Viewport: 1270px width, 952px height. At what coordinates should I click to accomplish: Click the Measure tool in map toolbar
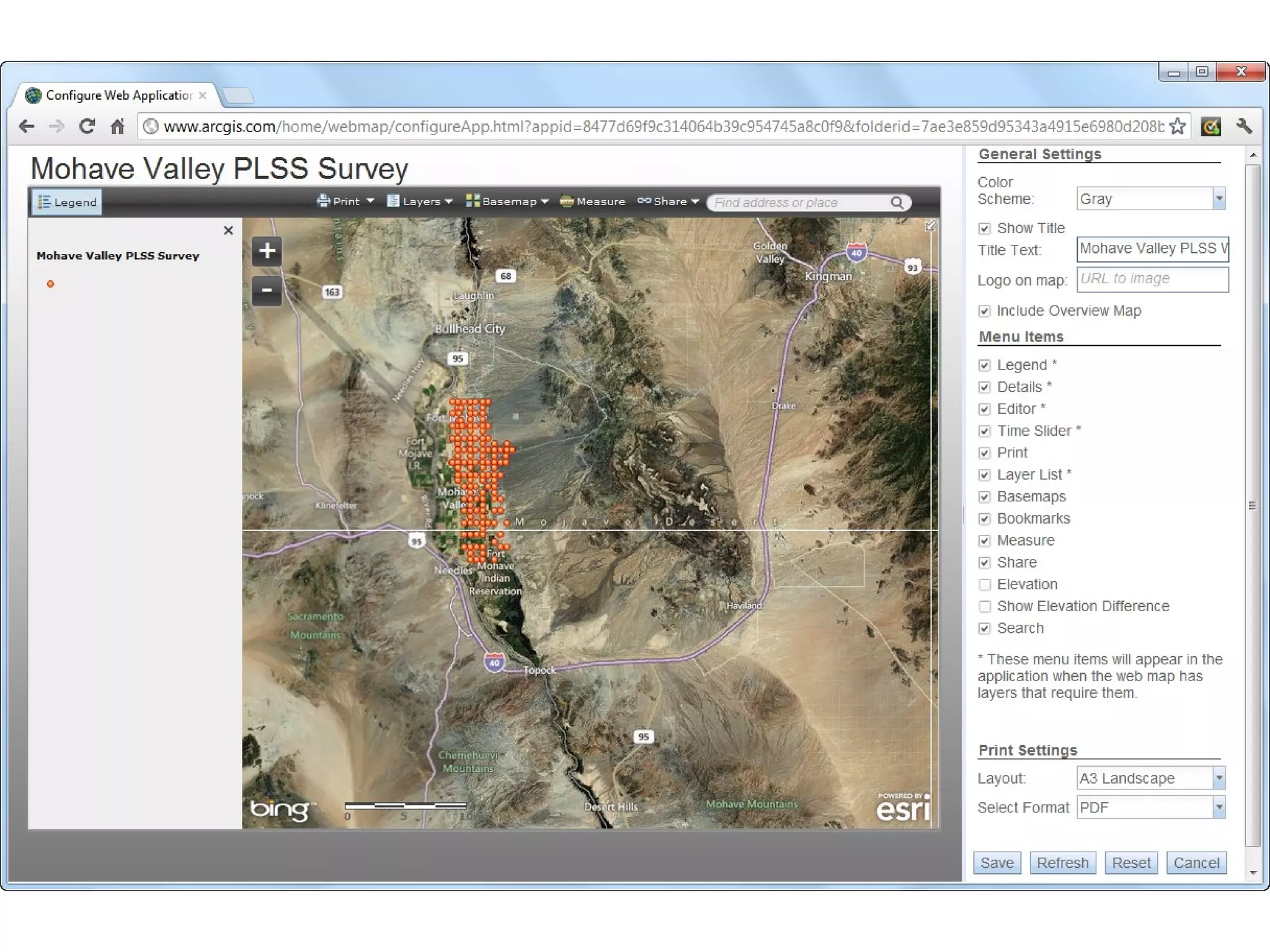coord(592,201)
